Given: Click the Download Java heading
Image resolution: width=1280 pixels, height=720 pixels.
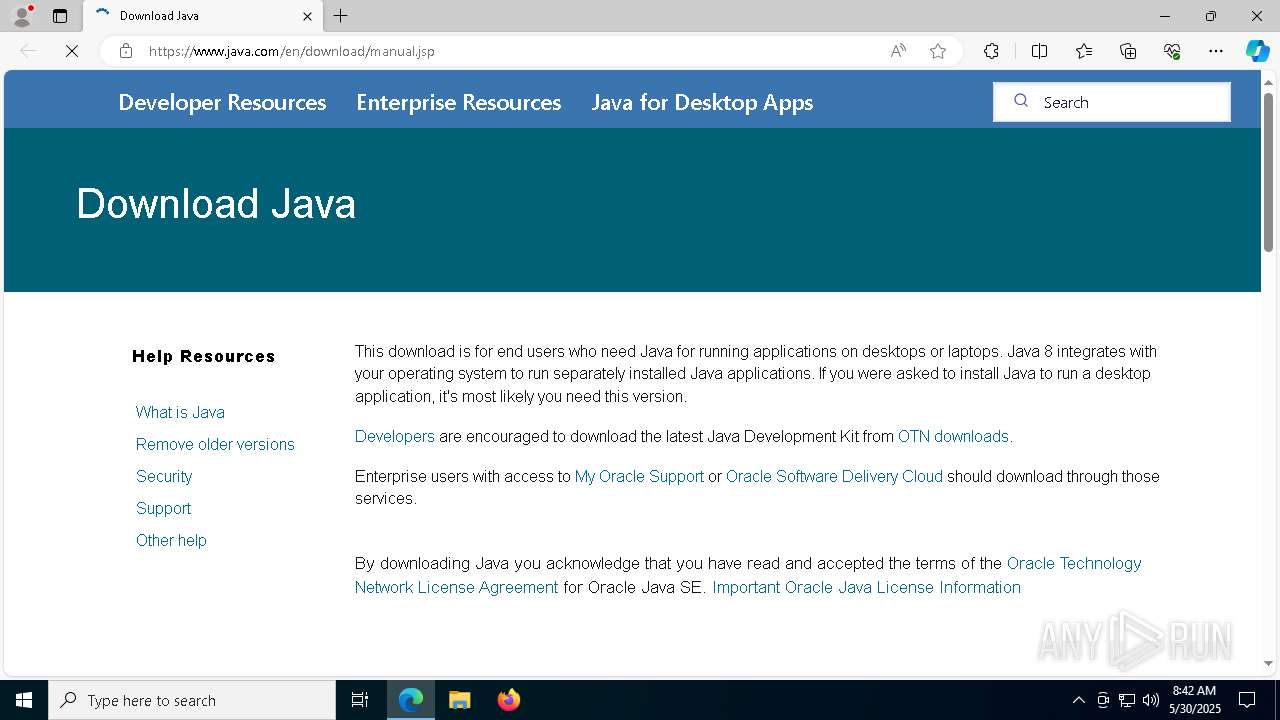Looking at the screenshot, I should pyautogui.click(x=216, y=204).
